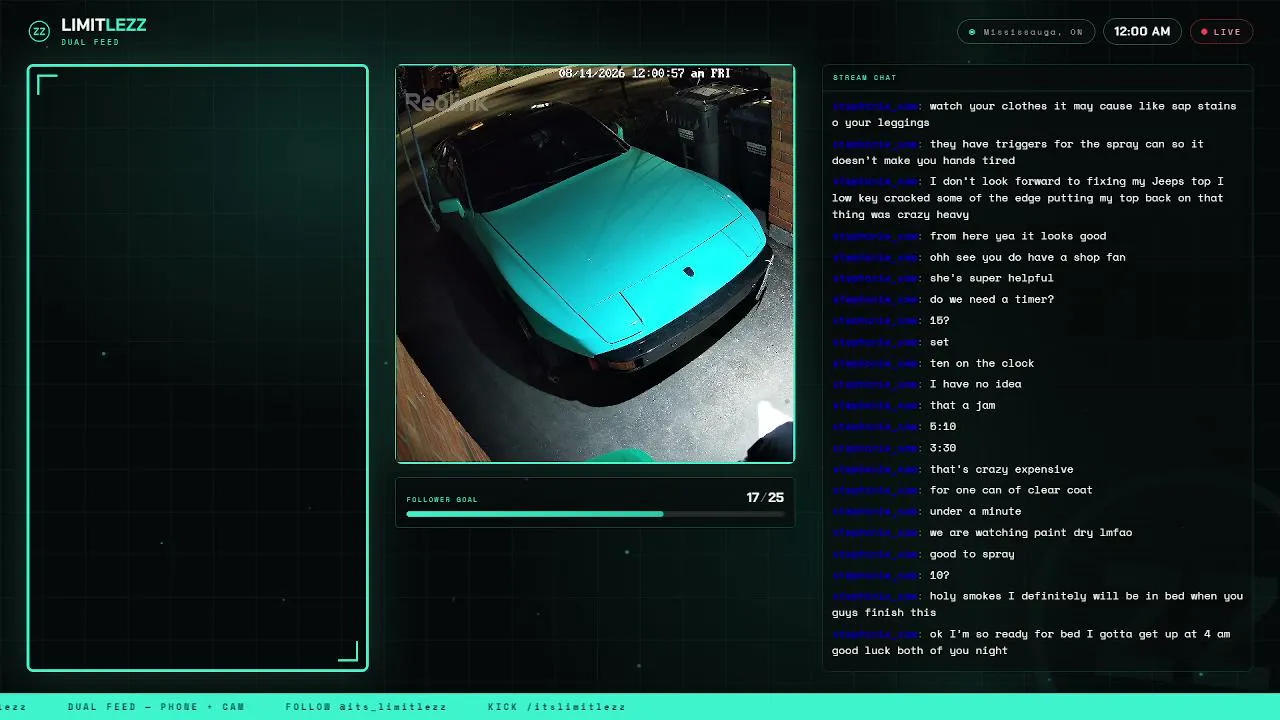Click the camera timestamp 08/14/2026 12:00:57 am FRI

[x=645, y=74]
